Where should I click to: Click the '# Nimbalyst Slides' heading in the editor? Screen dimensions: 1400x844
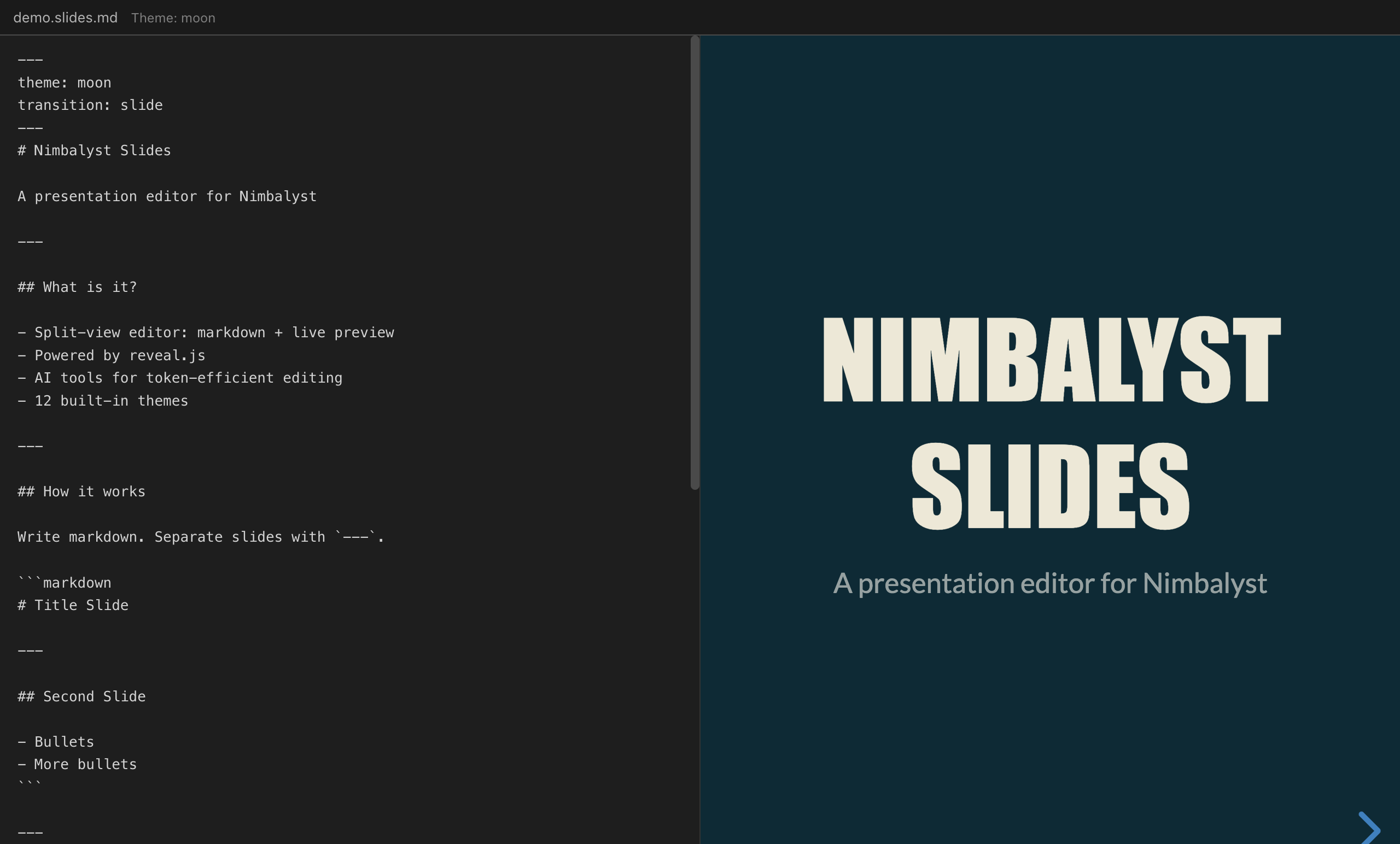click(x=93, y=150)
